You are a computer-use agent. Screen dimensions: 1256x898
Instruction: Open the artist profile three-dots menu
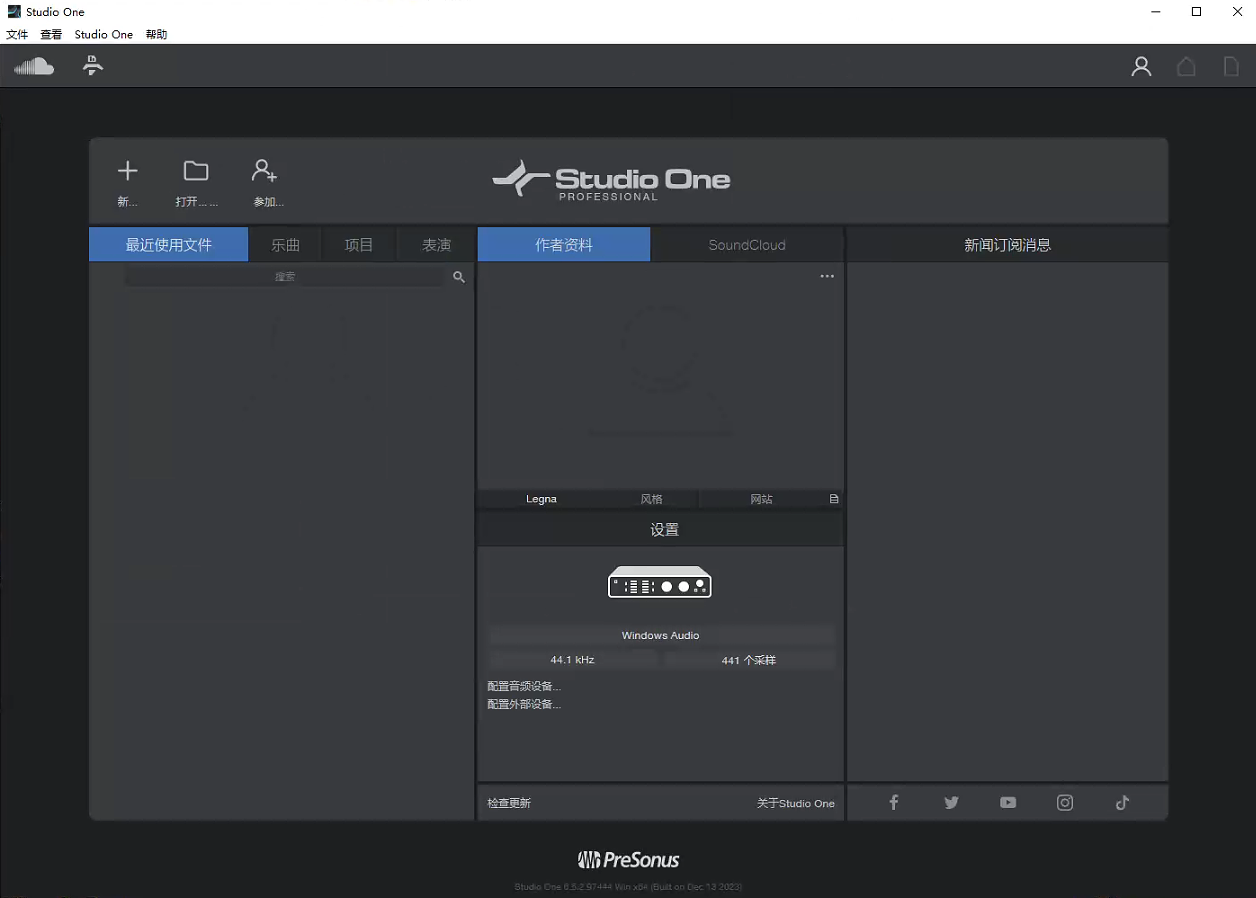tap(827, 277)
